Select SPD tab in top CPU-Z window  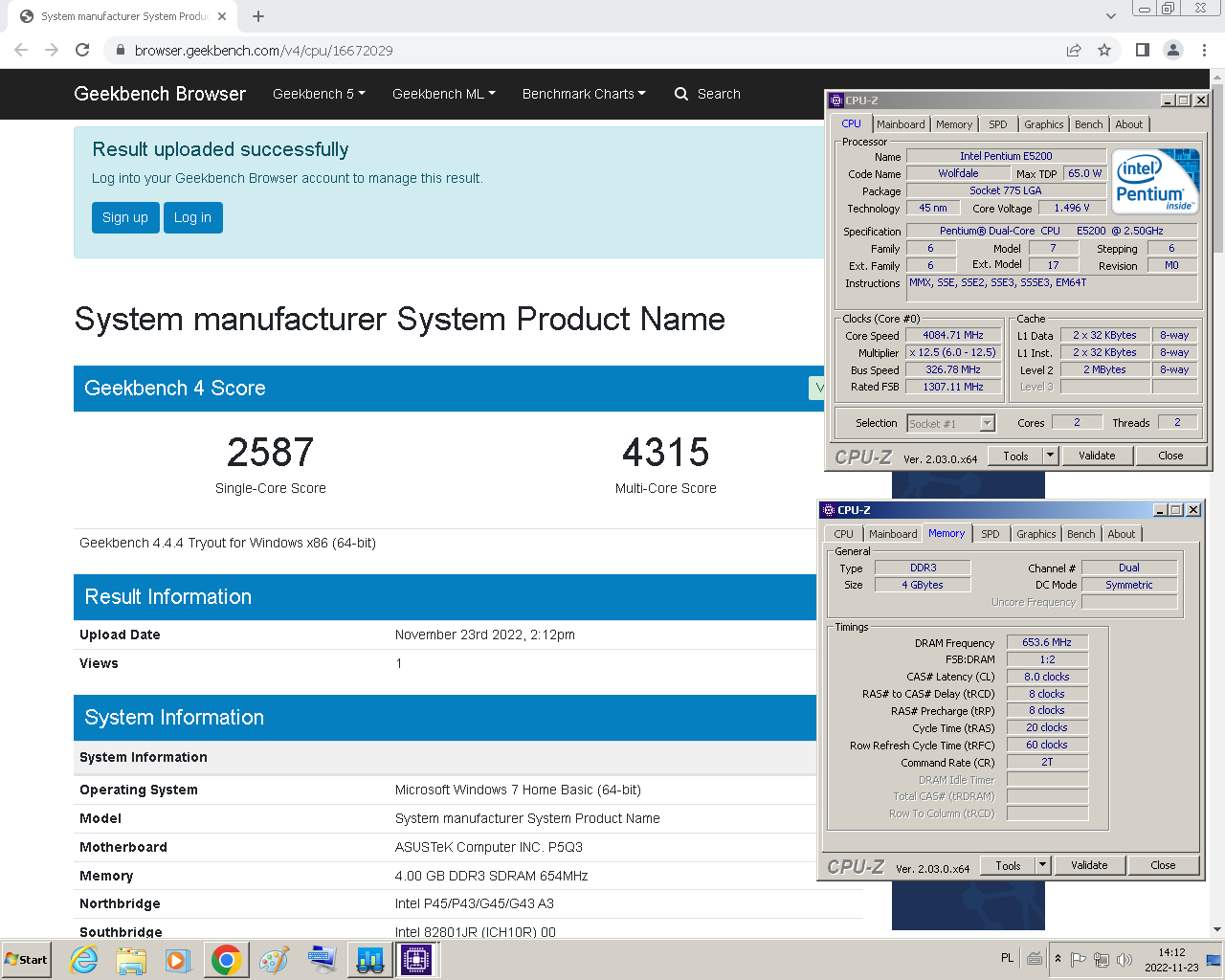(x=998, y=124)
